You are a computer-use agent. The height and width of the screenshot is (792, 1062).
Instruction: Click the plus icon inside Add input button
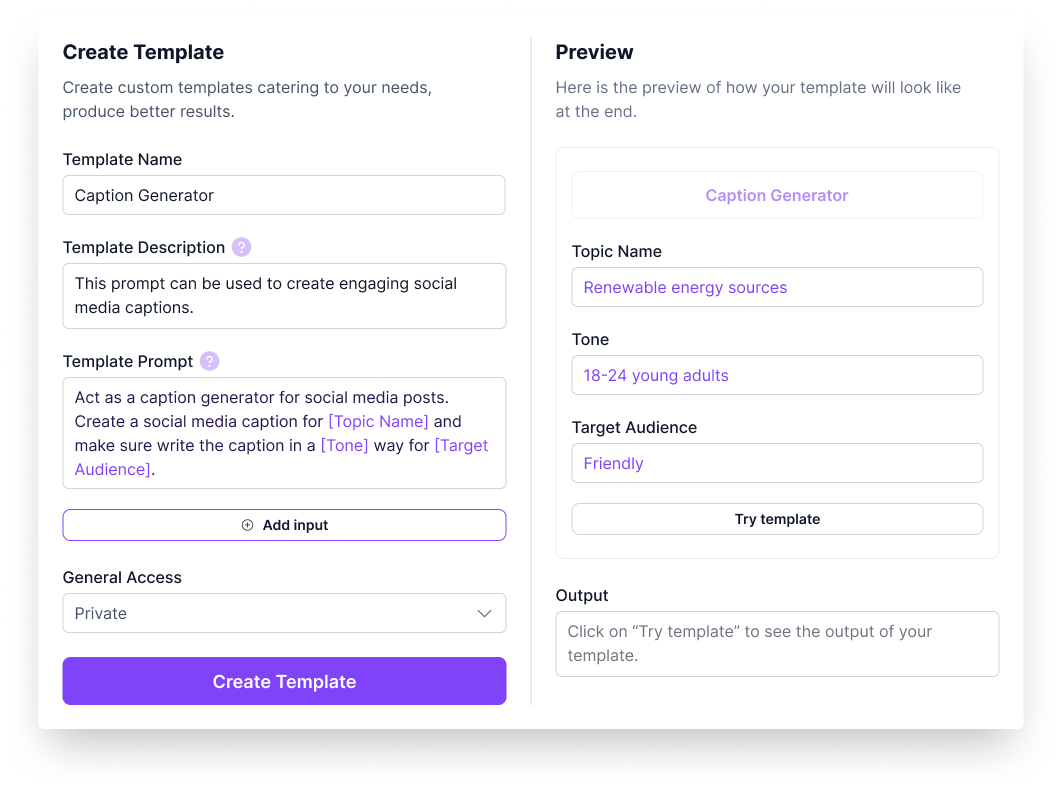[247, 524]
